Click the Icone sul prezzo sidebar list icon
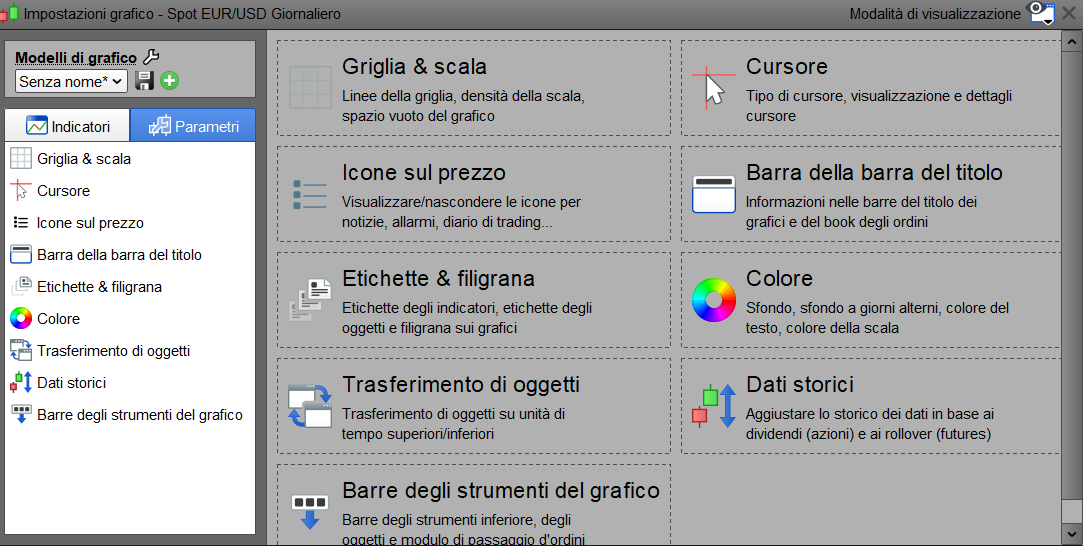The image size is (1083, 546). pos(21,222)
